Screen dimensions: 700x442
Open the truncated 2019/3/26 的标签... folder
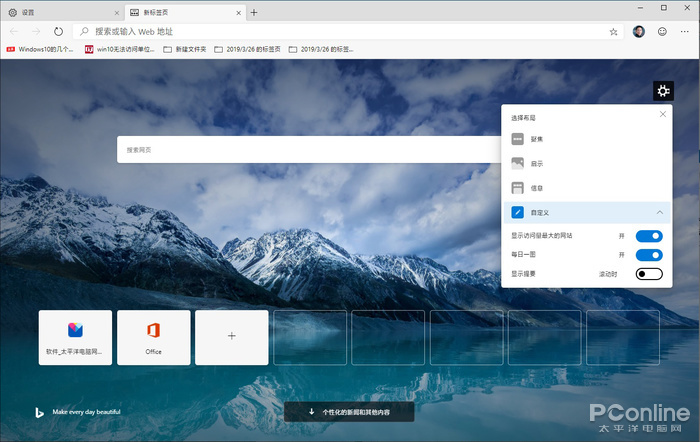click(321, 50)
